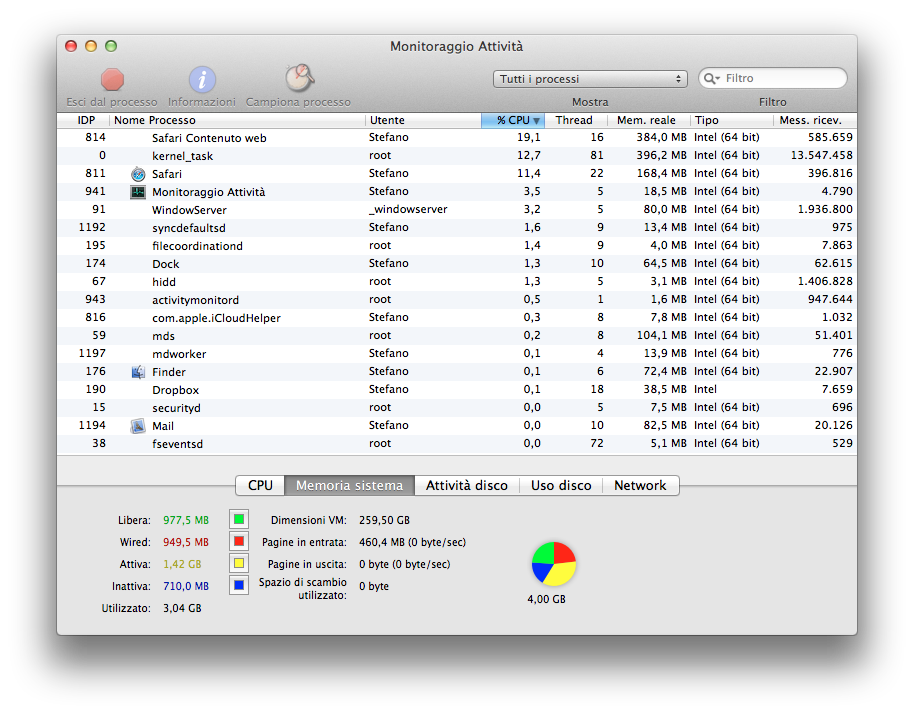914x714 pixels.
Task: Sort by Mem. reale column header
Action: pos(649,120)
